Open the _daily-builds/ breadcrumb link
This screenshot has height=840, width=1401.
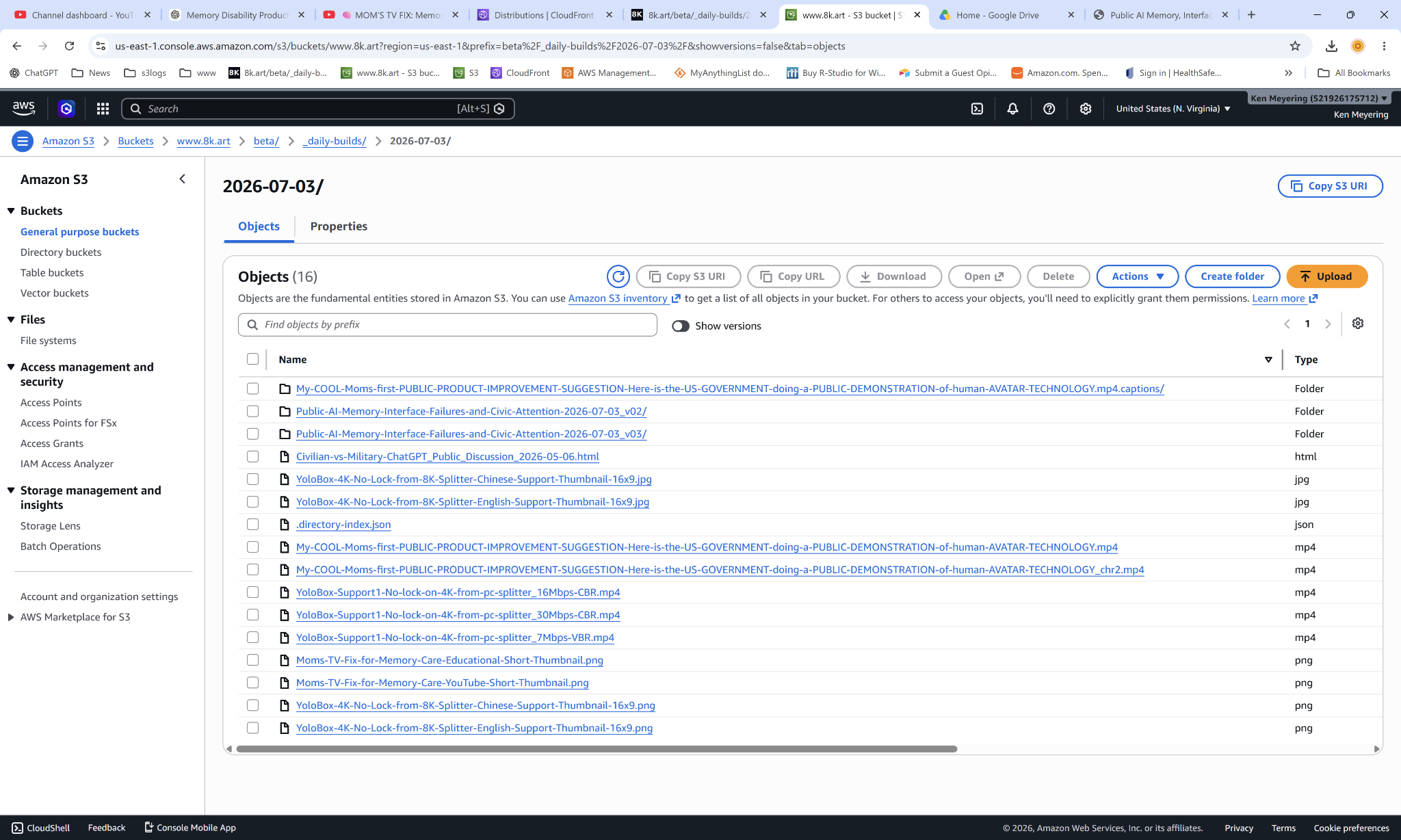click(x=335, y=141)
